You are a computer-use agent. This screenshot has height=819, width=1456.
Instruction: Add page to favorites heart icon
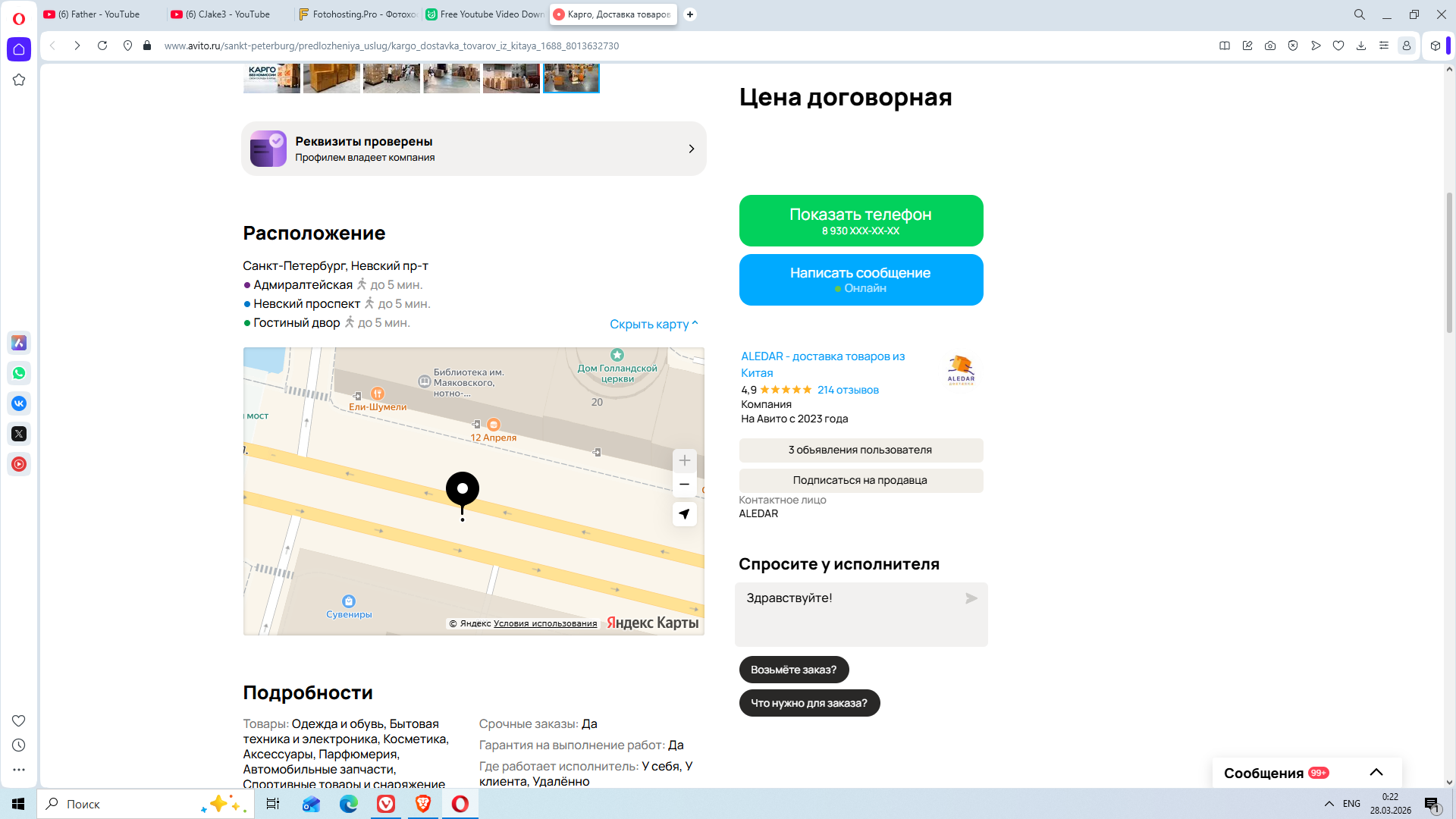point(1338,45)
